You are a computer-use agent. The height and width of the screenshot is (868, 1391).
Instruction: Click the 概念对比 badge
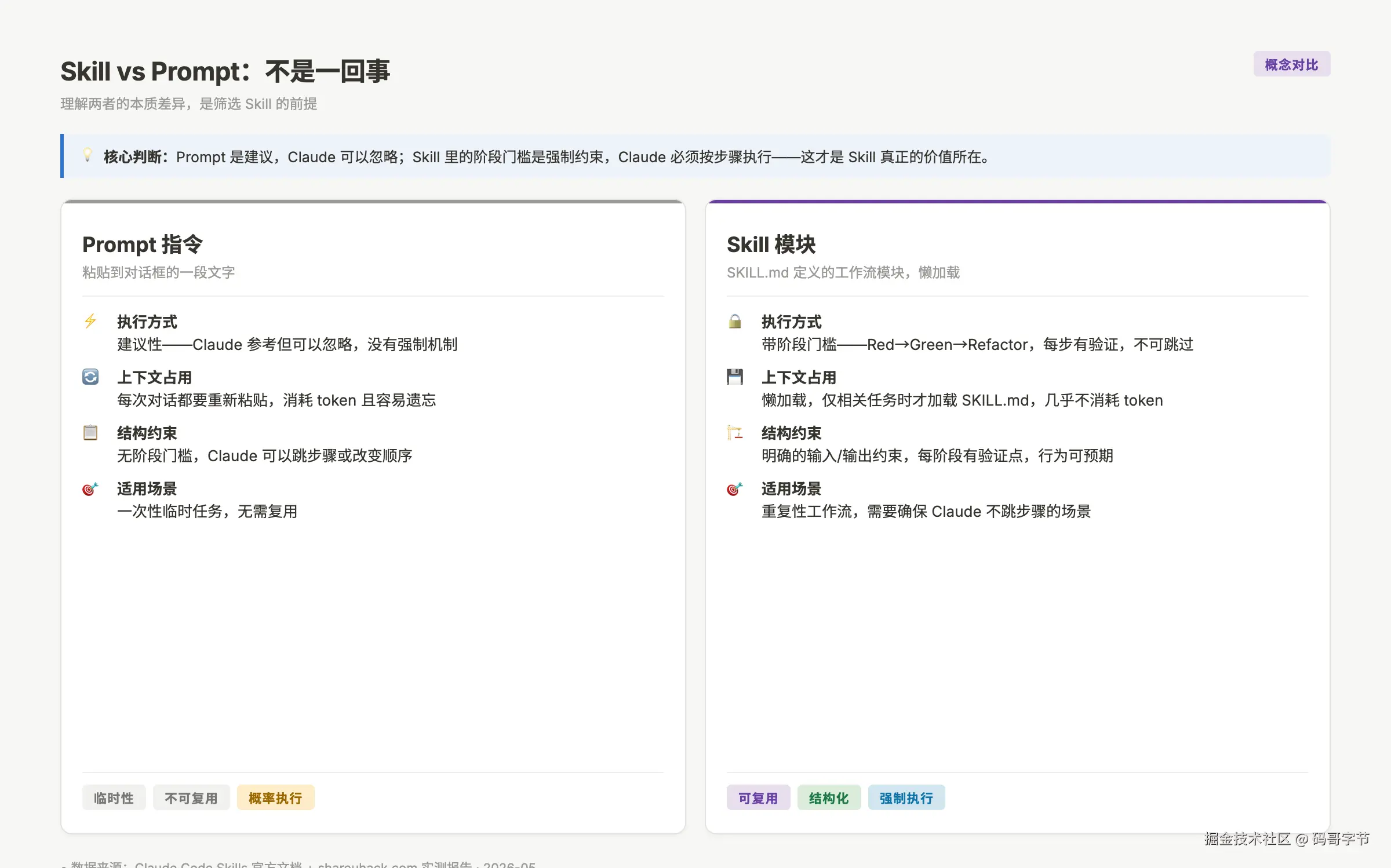click(1291, 64)
